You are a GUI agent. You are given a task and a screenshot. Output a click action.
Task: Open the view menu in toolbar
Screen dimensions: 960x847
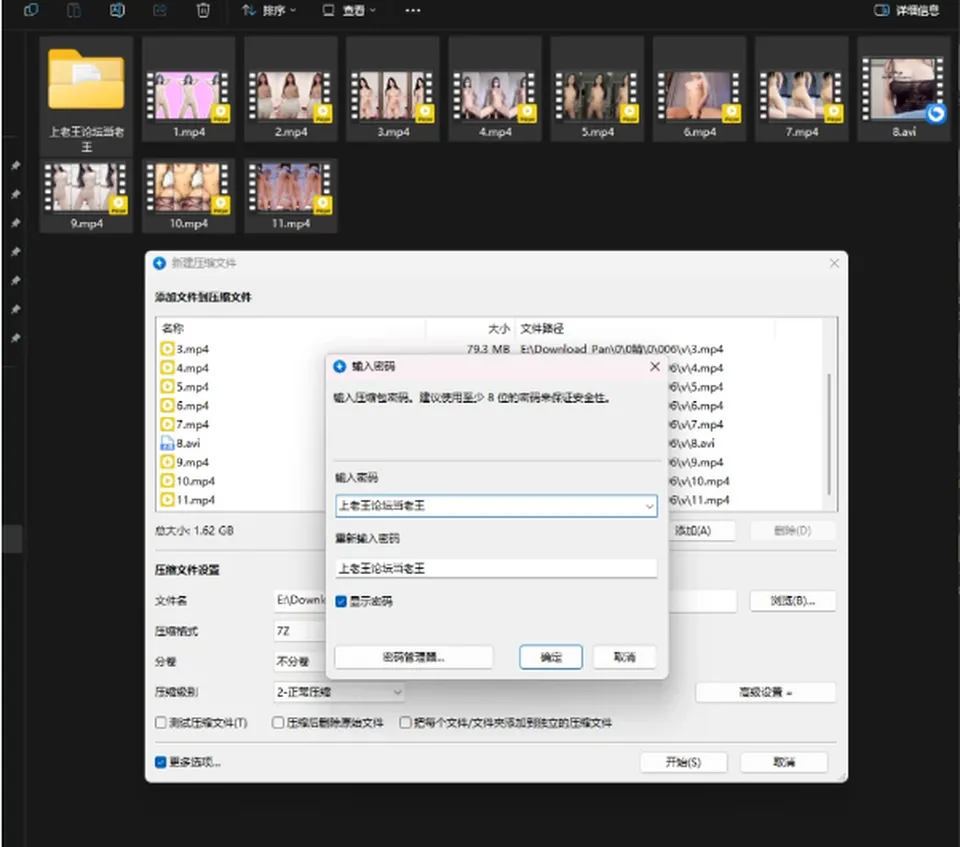click(x=350, y=10)
